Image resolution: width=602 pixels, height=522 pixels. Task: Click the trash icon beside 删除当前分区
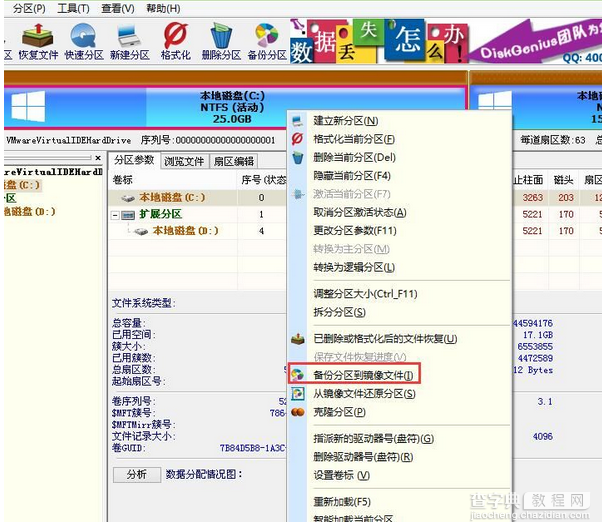pos(298,157)
